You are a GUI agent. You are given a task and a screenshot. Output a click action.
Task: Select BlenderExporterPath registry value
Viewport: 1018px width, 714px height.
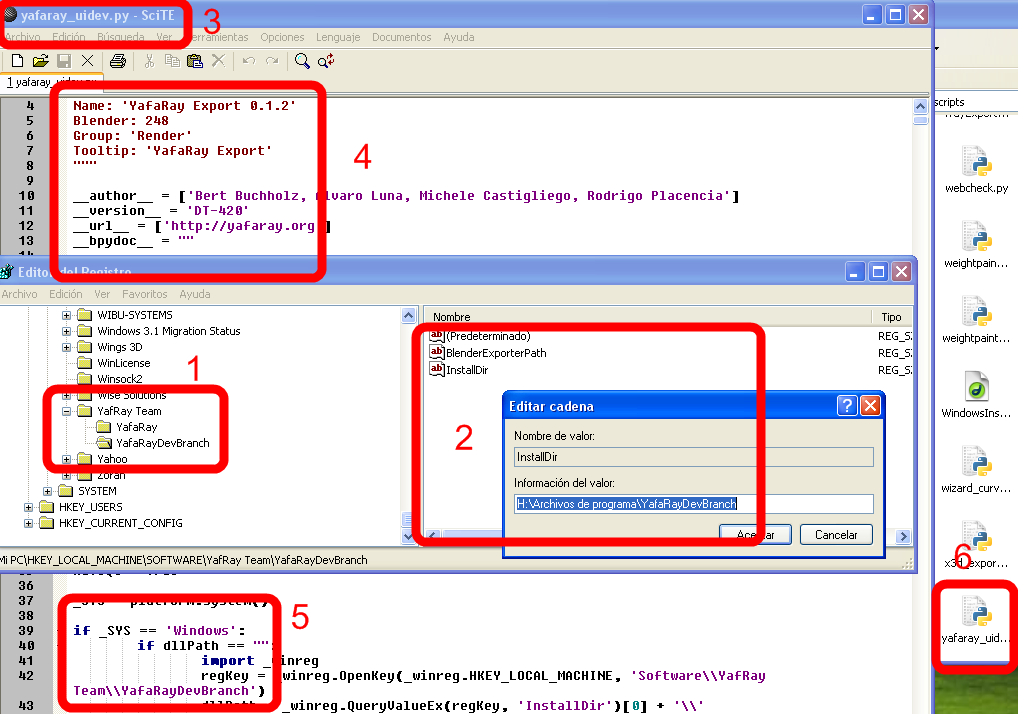pyautogui.click(x=496, y=353)
